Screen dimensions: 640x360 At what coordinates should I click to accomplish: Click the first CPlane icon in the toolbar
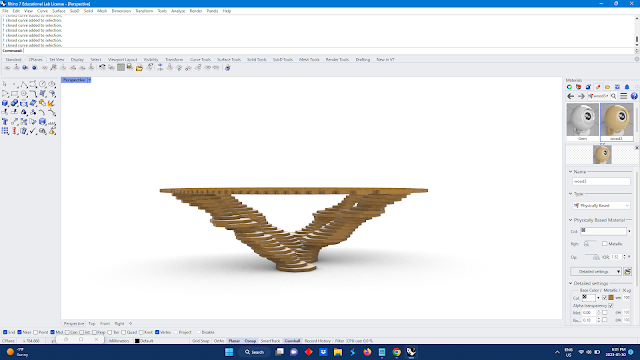[x=7, y=68]
